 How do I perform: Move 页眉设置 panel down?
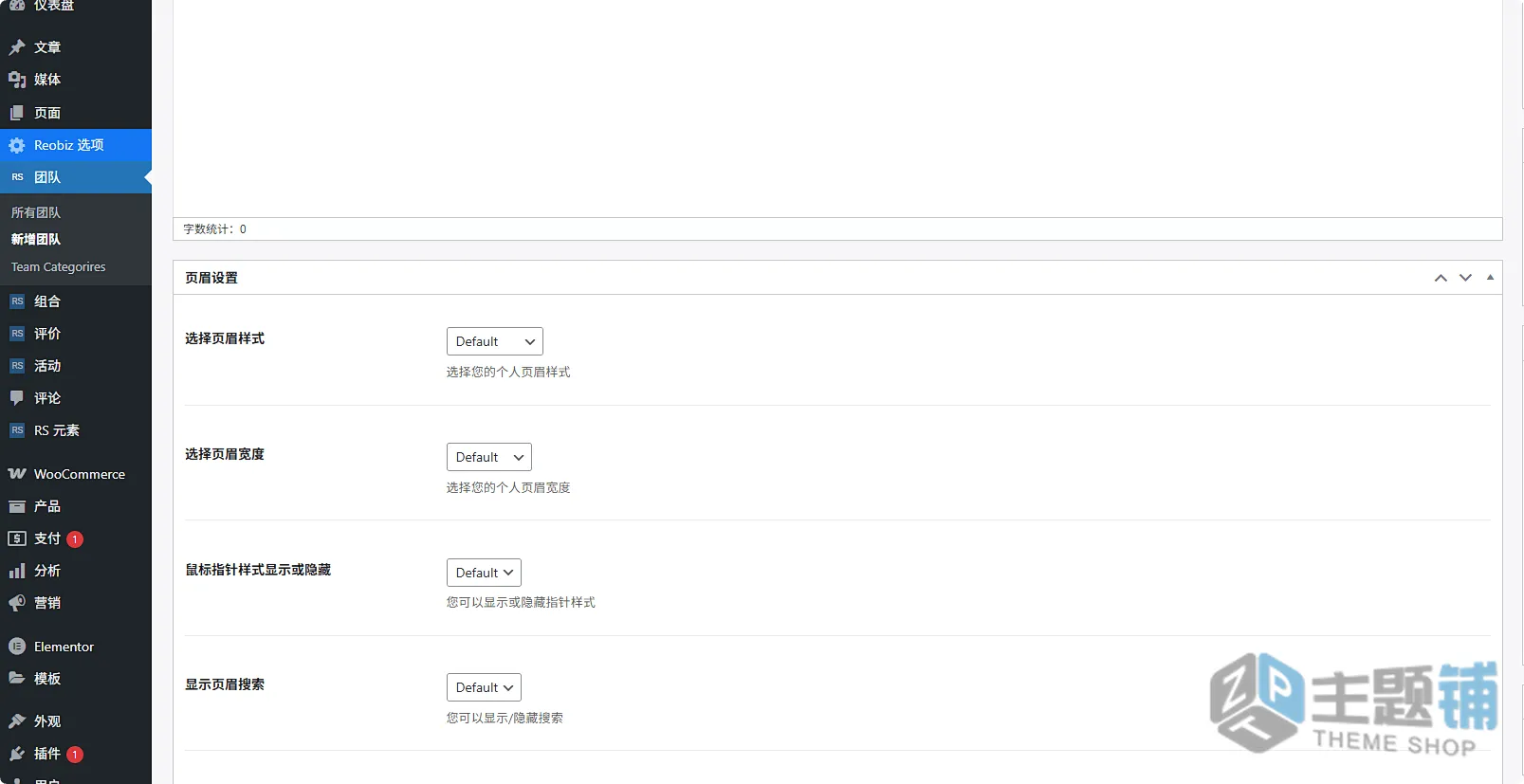[x=1466, y=278]
